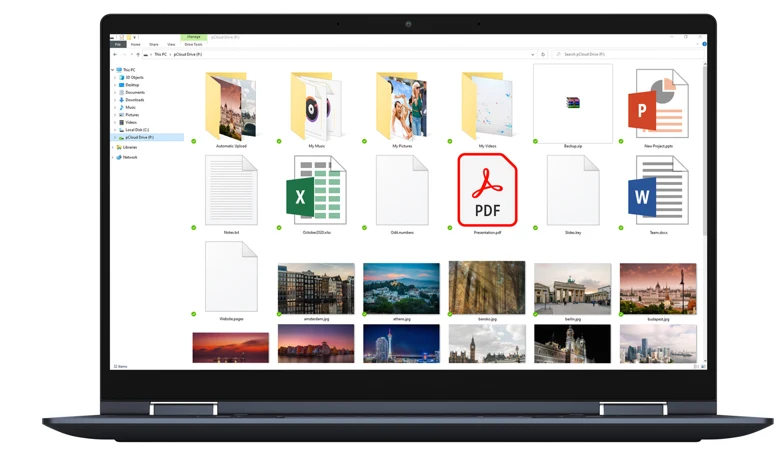The height and width of the screenshot is (460, 783).
Task: Select the Presentation.pdf file
Action: [x=487, y=192]
